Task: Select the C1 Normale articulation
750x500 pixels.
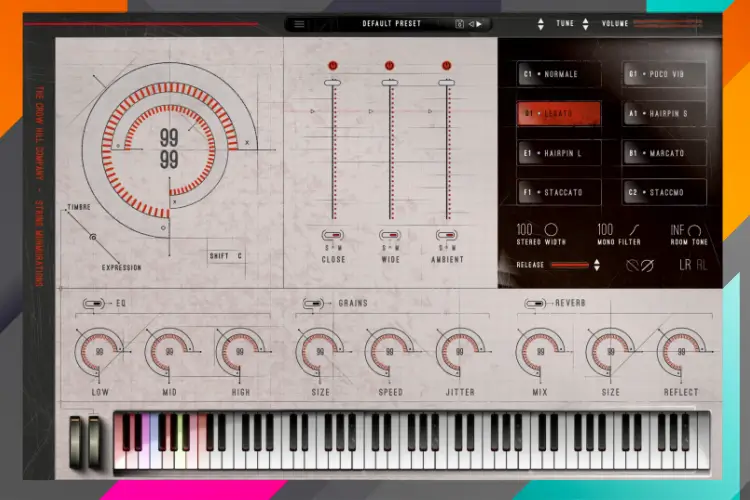Action: 559,74
